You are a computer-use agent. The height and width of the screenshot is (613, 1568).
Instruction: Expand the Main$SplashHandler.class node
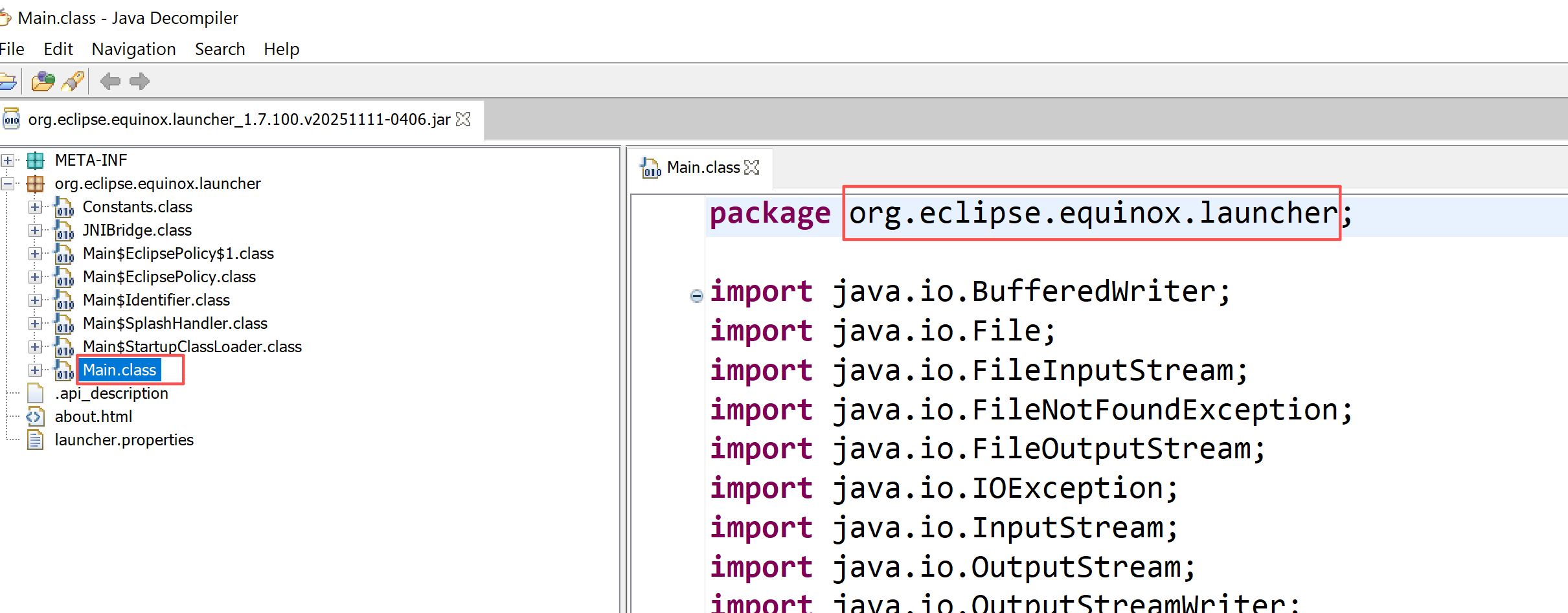35,324
